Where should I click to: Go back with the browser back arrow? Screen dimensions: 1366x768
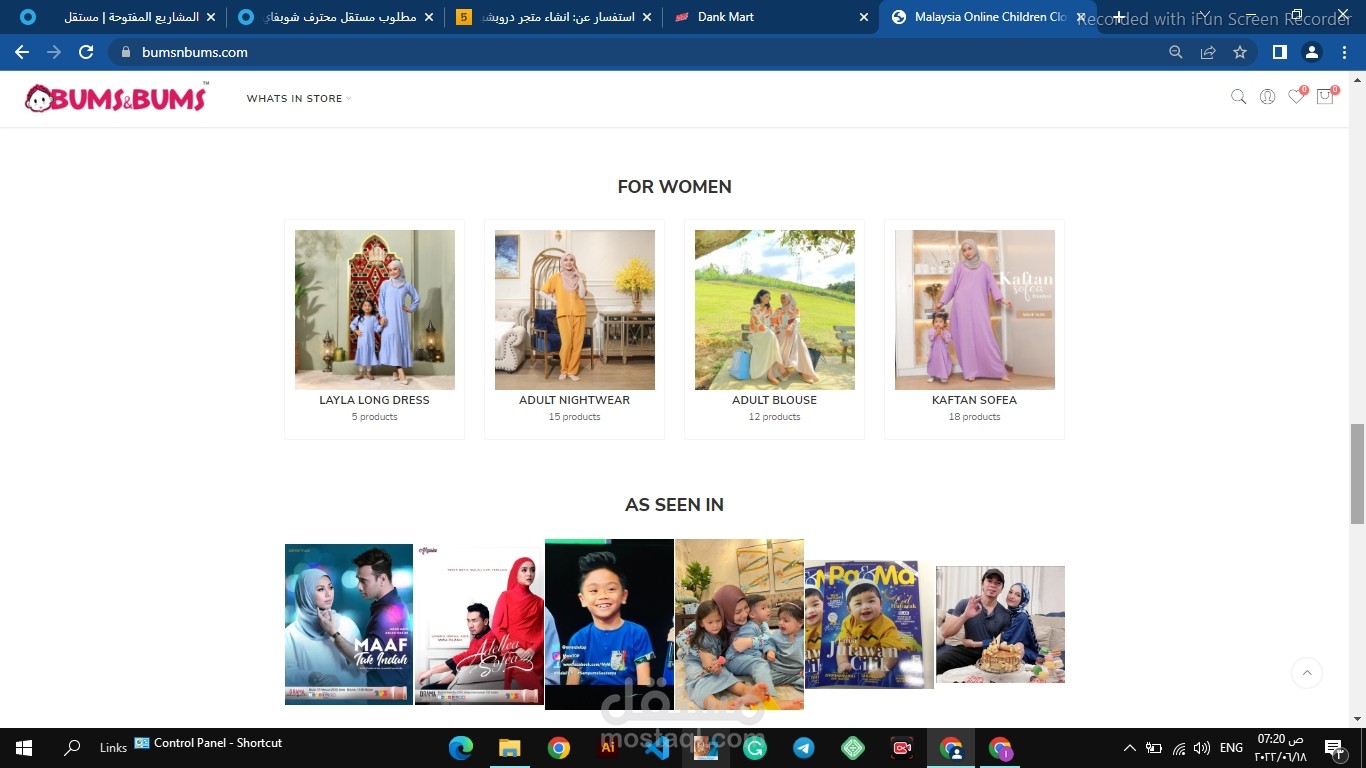[x=22, y=52]
